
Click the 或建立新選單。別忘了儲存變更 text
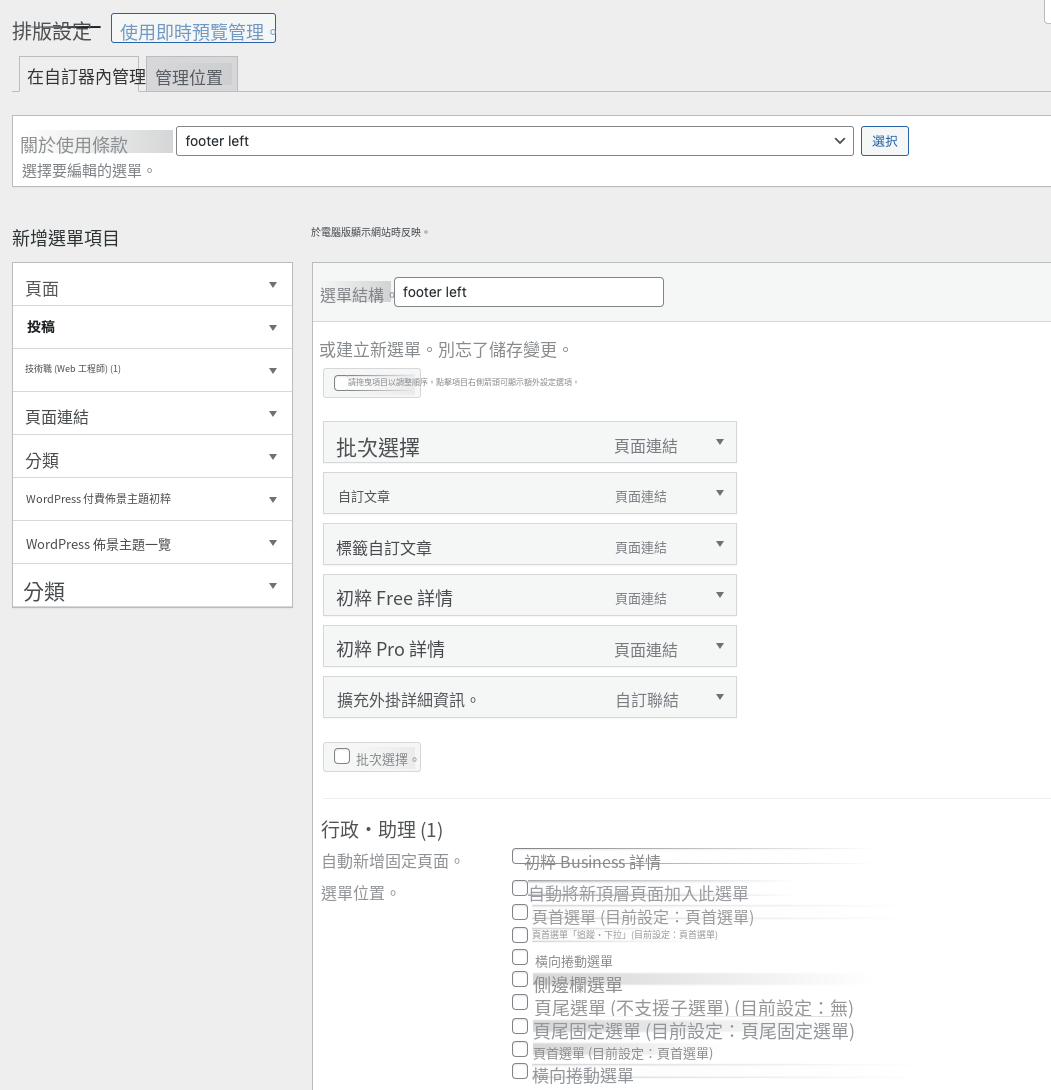click(x=444, y=350)
